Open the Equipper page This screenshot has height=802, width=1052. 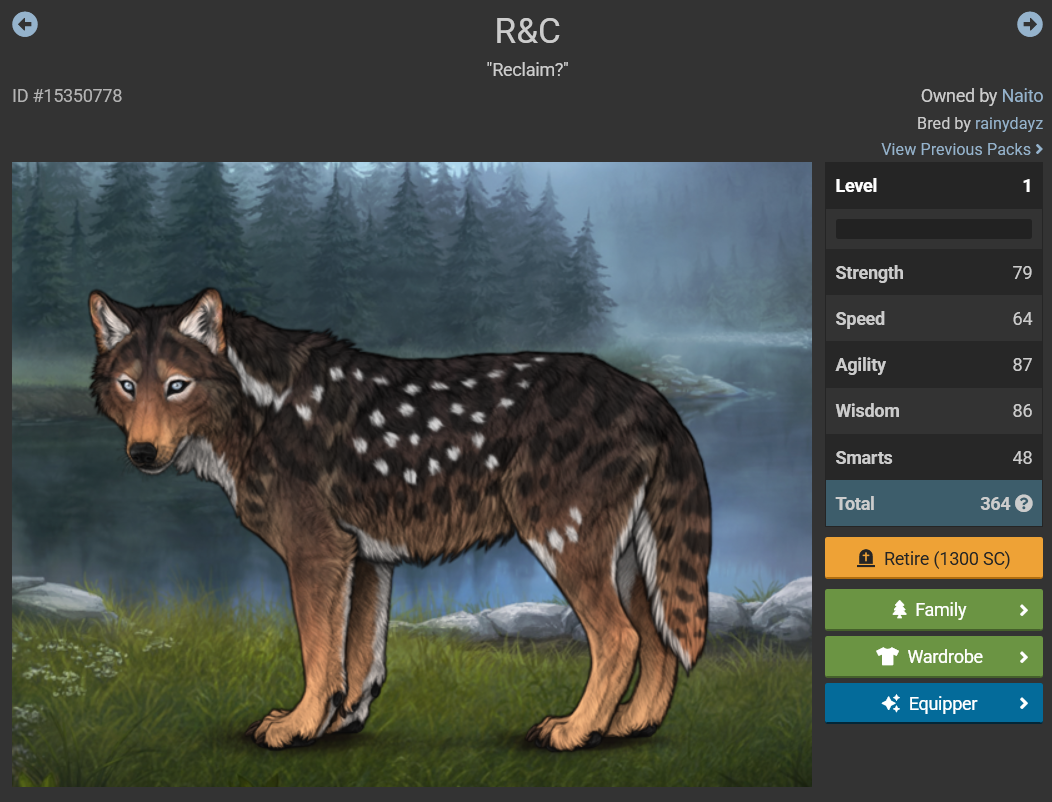[933, 703]
